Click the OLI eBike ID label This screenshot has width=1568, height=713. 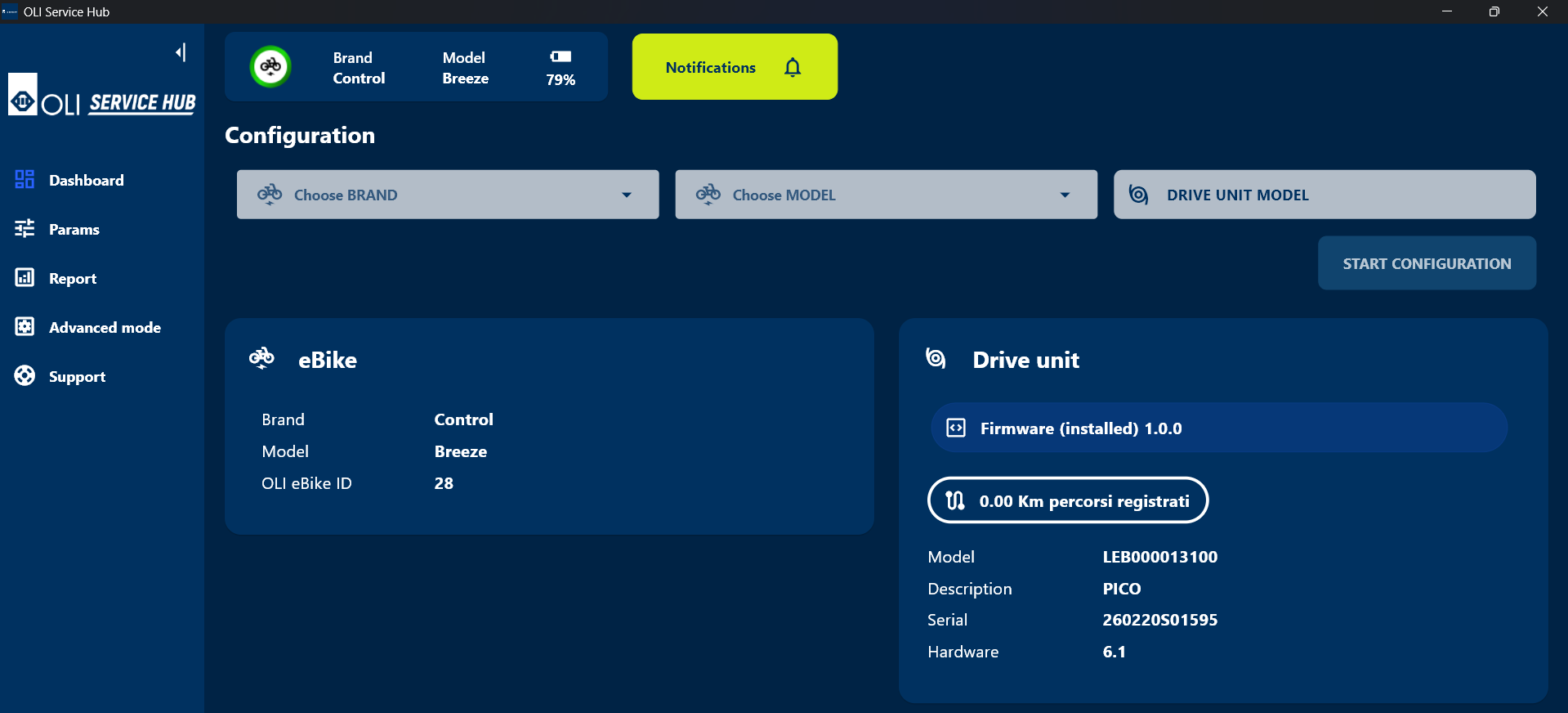(x=306, y=483)
